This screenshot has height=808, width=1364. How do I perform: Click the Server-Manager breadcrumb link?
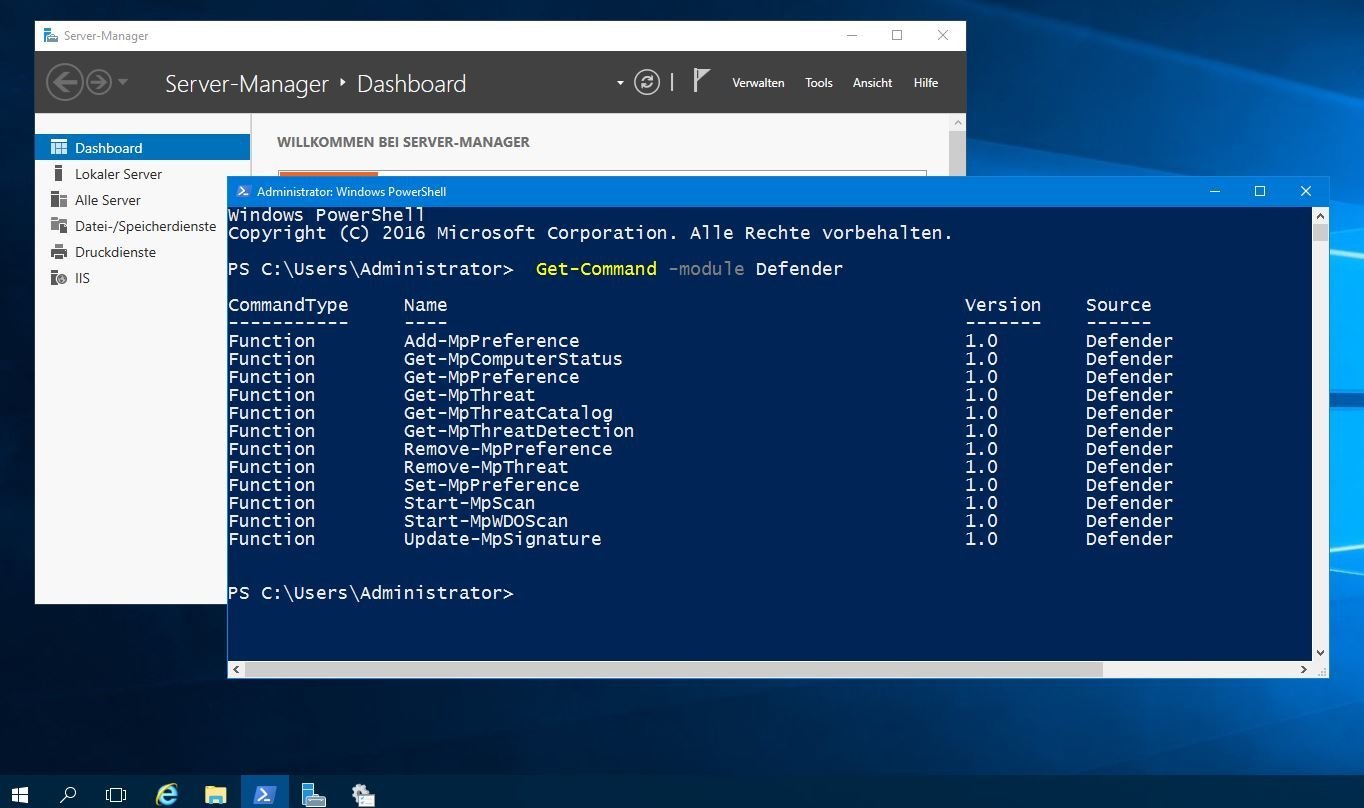(246, 84)
